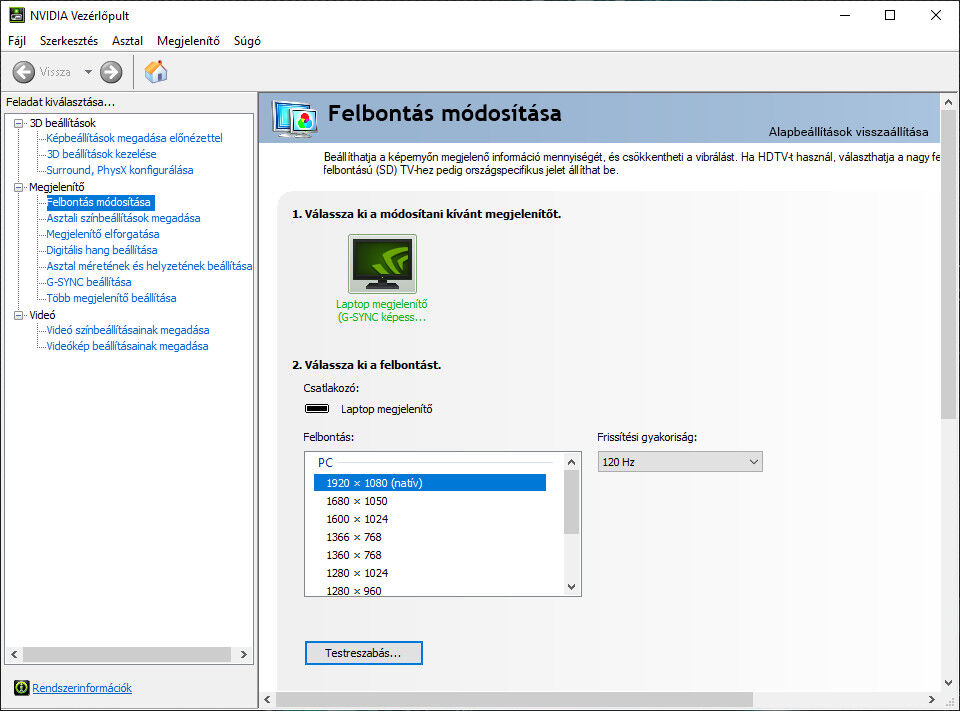
Task: Collapse the Megjelenítő tree node
Action: point(19,187)
